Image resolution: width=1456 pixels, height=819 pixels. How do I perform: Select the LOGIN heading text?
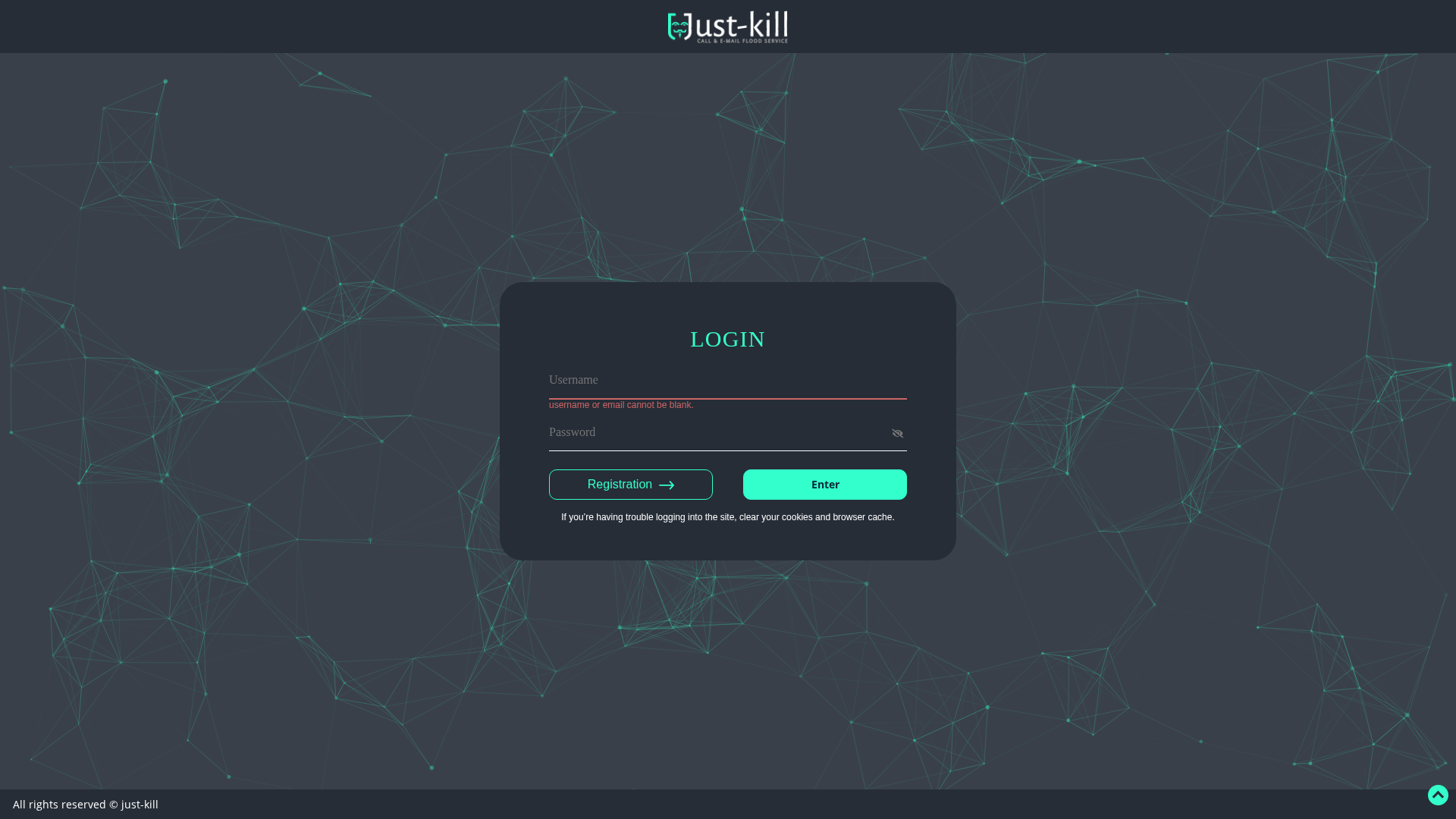click(x=727, y=339)
